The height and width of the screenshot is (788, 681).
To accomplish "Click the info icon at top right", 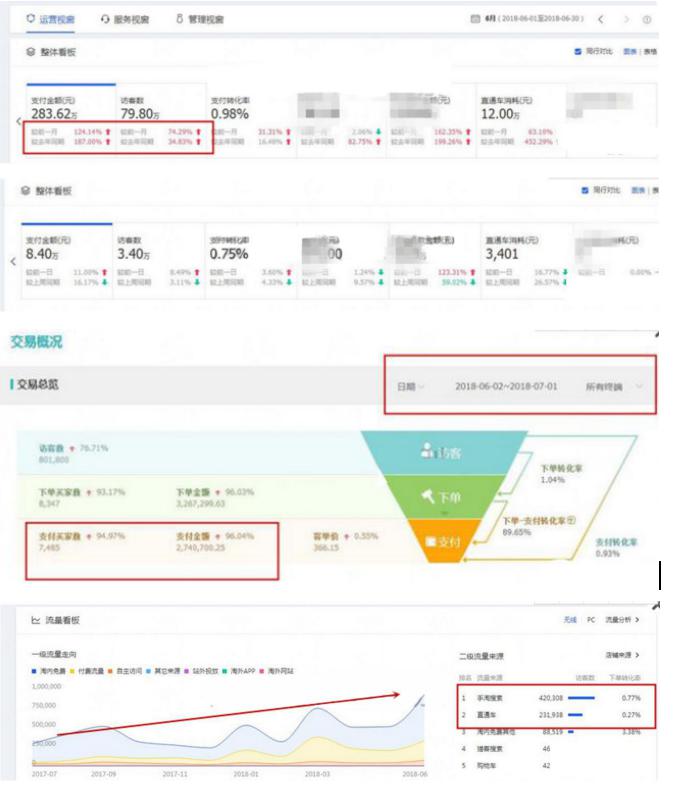I will tap(648, 19).
